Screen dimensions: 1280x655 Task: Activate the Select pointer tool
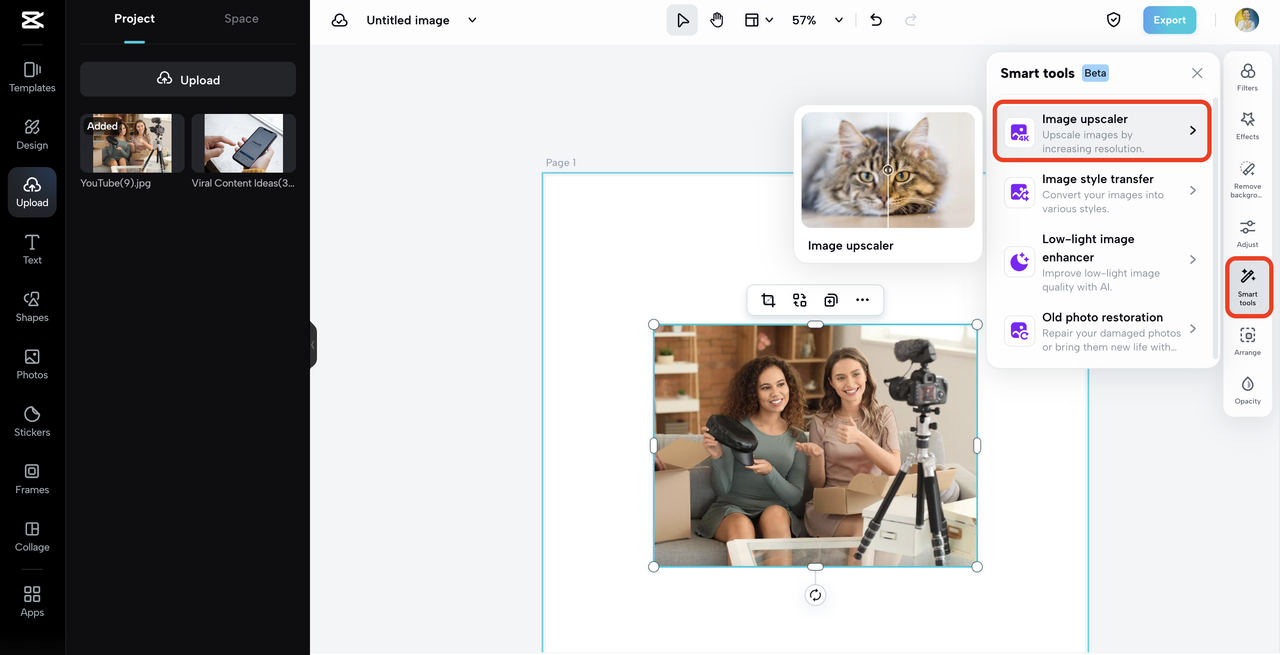[x=682, y=20]
